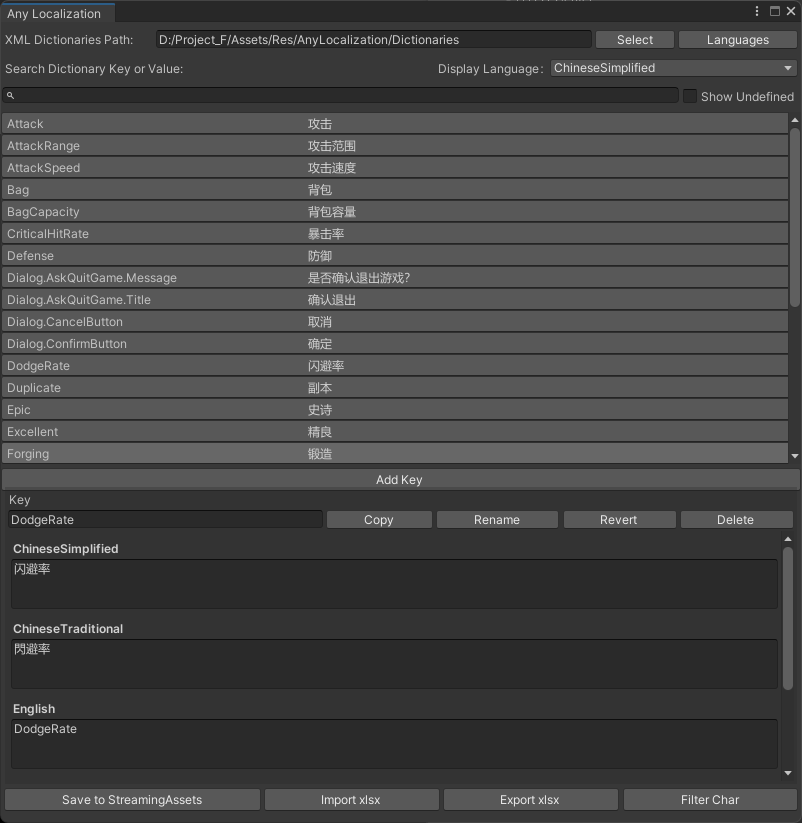Viewport: 802px width, 823px height.
Task: Enable the Show Undefined checkbox
Action: (690, 96)
